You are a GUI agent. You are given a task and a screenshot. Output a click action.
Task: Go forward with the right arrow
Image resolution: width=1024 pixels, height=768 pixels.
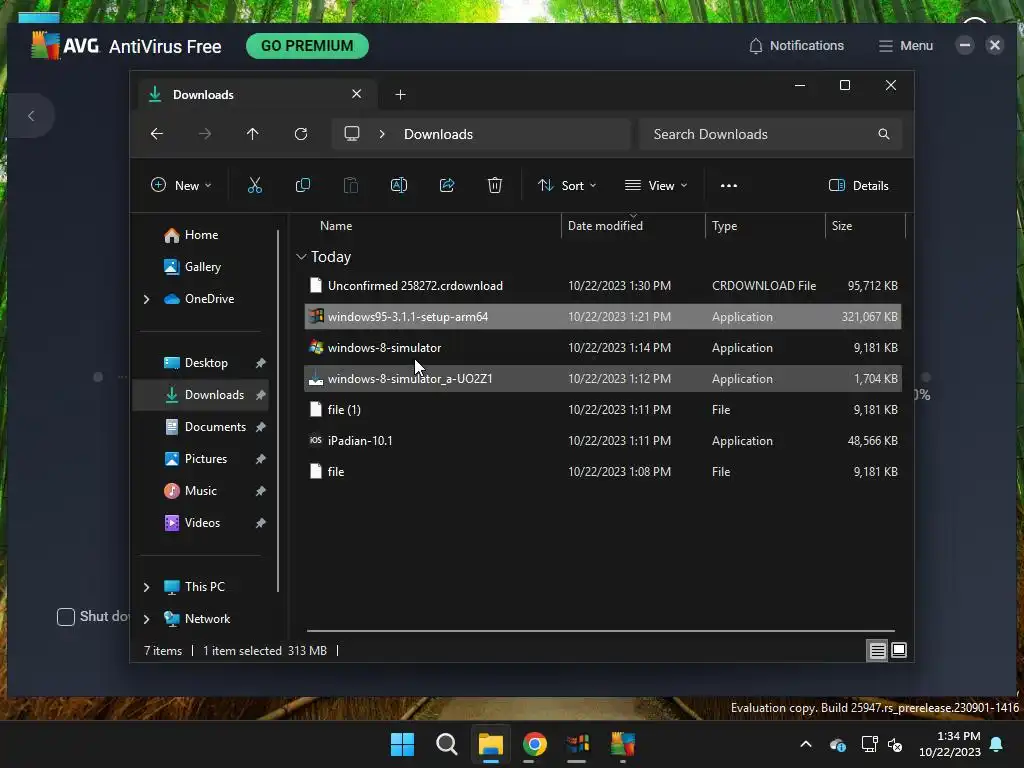[205, 134]
